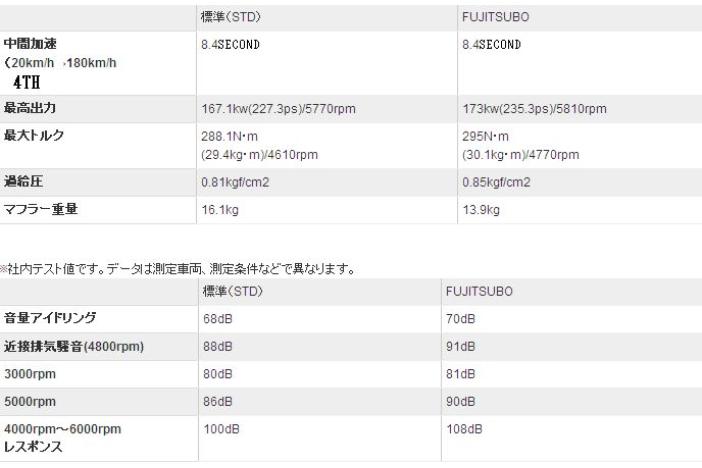Select the 最大トルク row label
This screenshot has height=468, width=702.
click(34, 136)
